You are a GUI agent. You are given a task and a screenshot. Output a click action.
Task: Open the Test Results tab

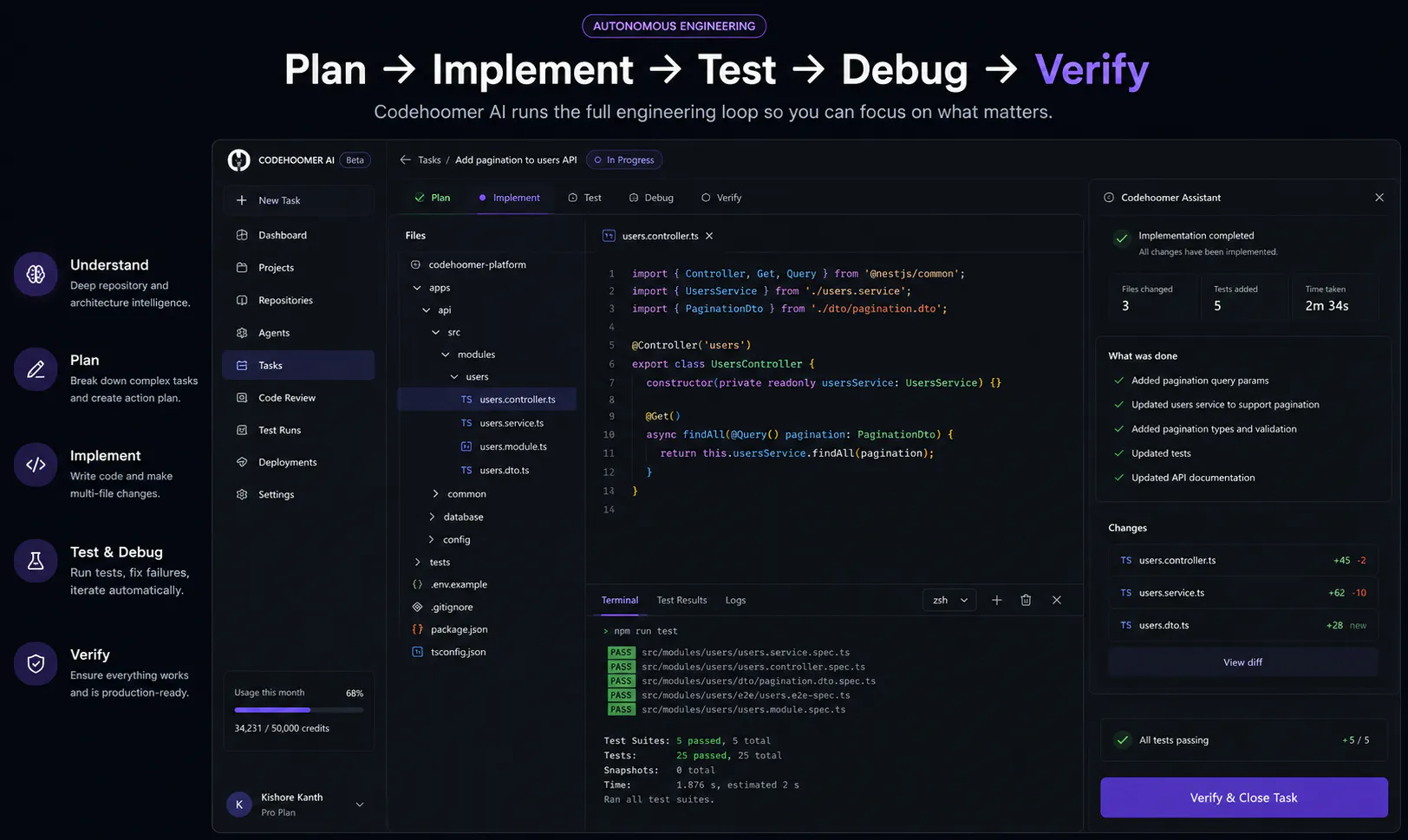pos(682,600)
